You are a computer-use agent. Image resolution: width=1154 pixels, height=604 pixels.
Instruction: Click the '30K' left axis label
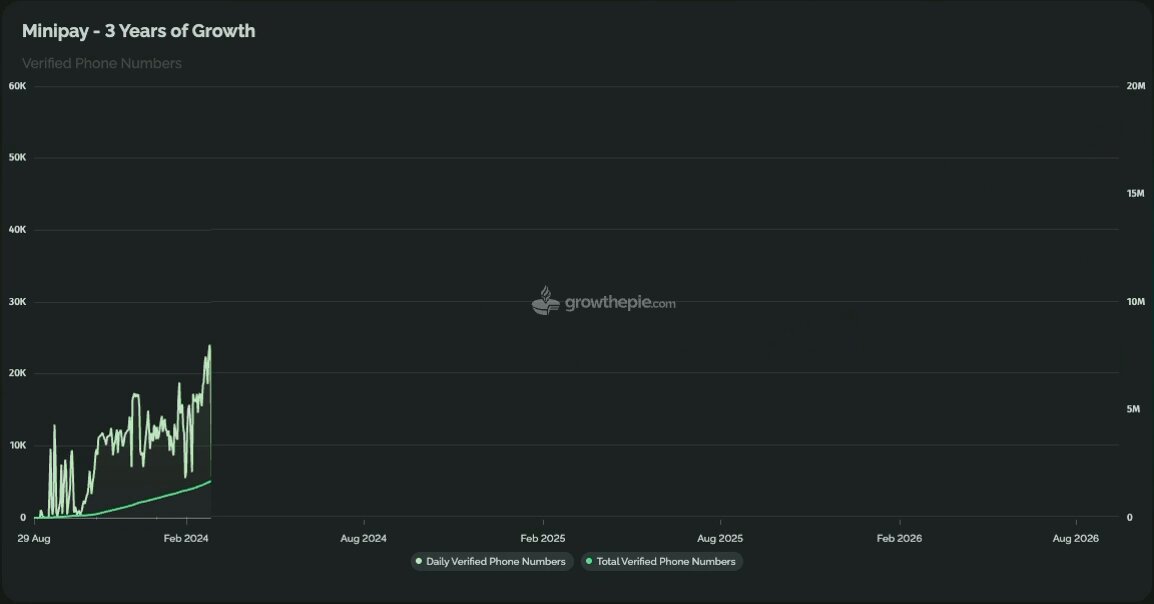click(x=18, y=302)
